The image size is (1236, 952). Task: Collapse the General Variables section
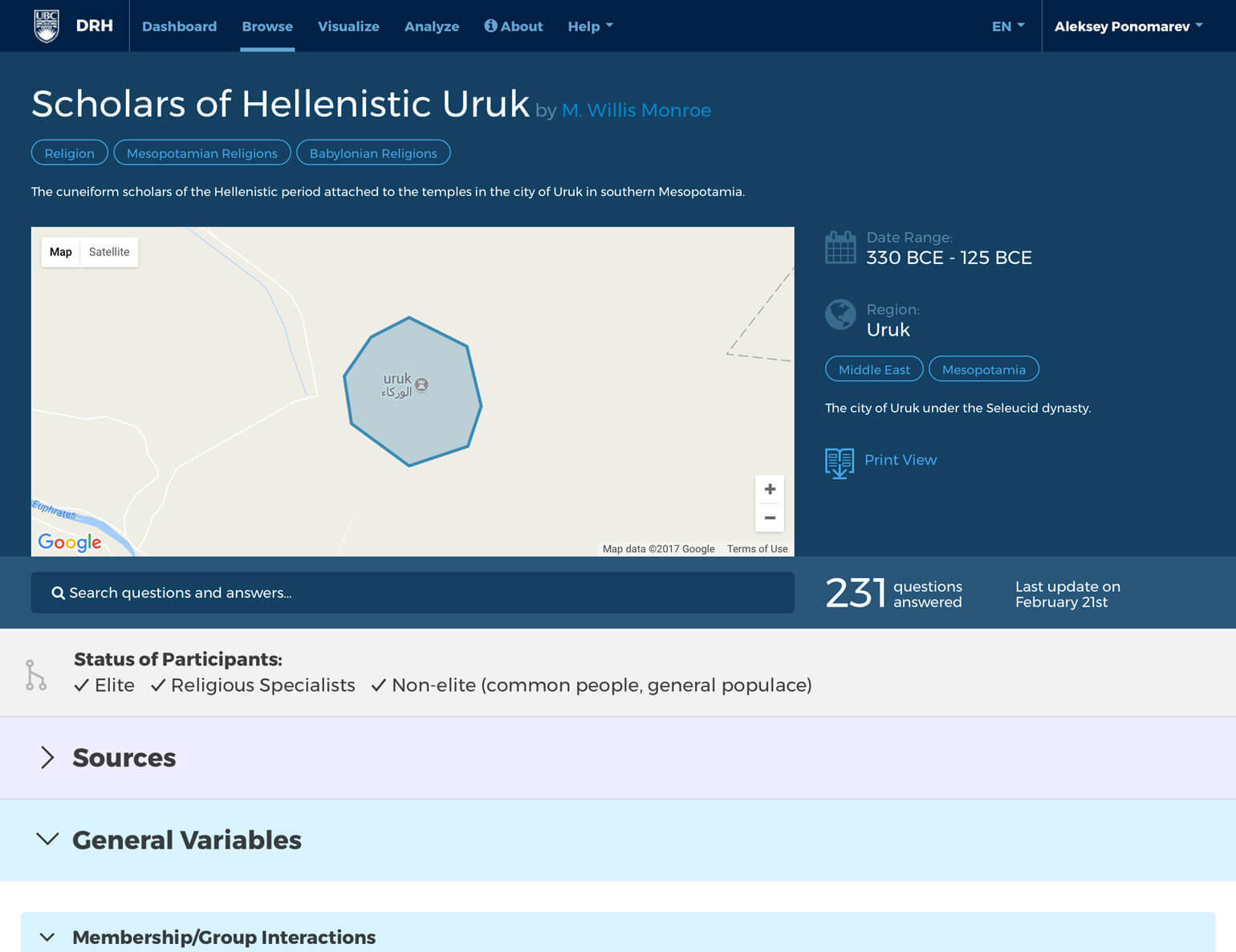(x=47, y=840)
